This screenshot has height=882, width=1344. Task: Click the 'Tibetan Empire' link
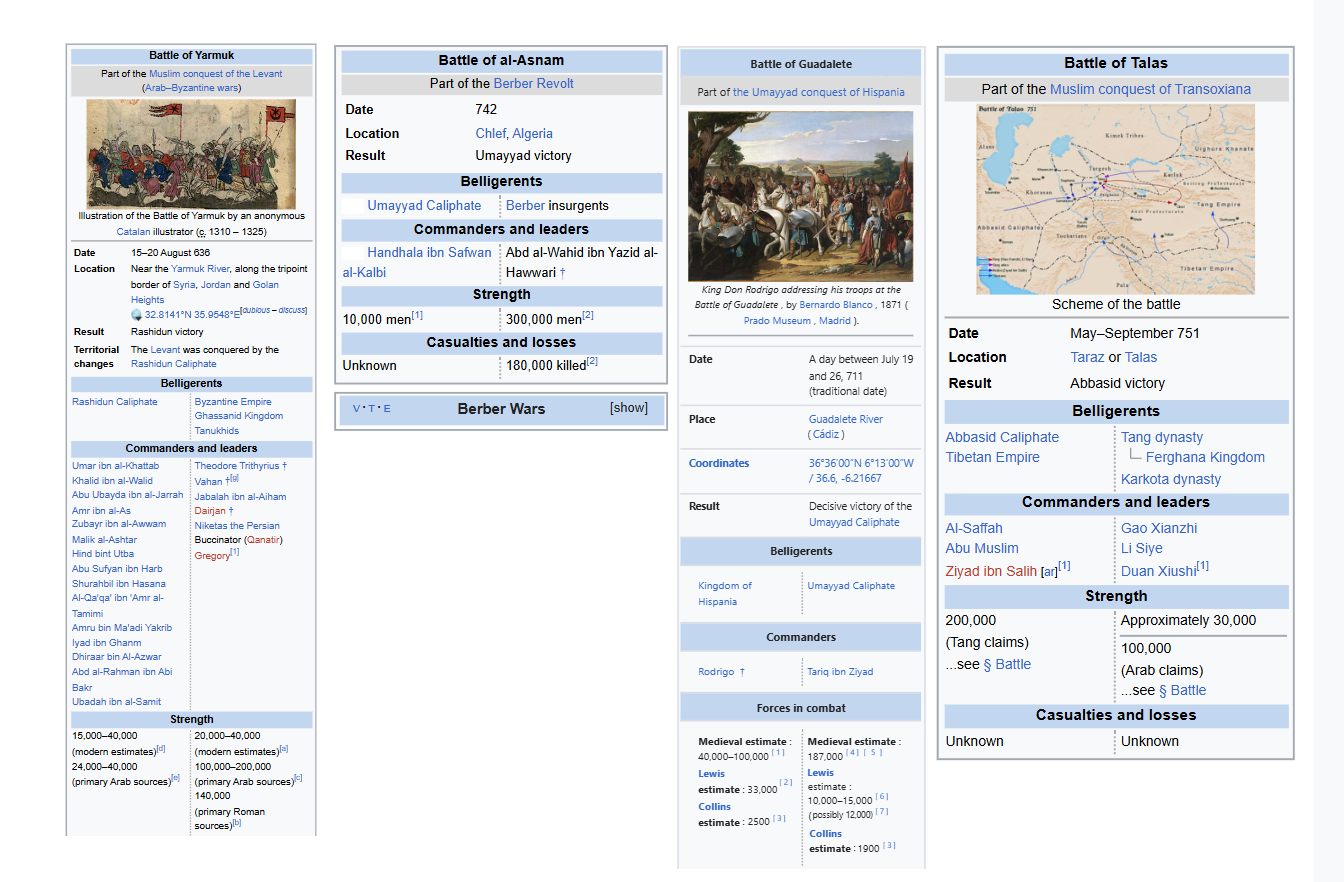993,458
